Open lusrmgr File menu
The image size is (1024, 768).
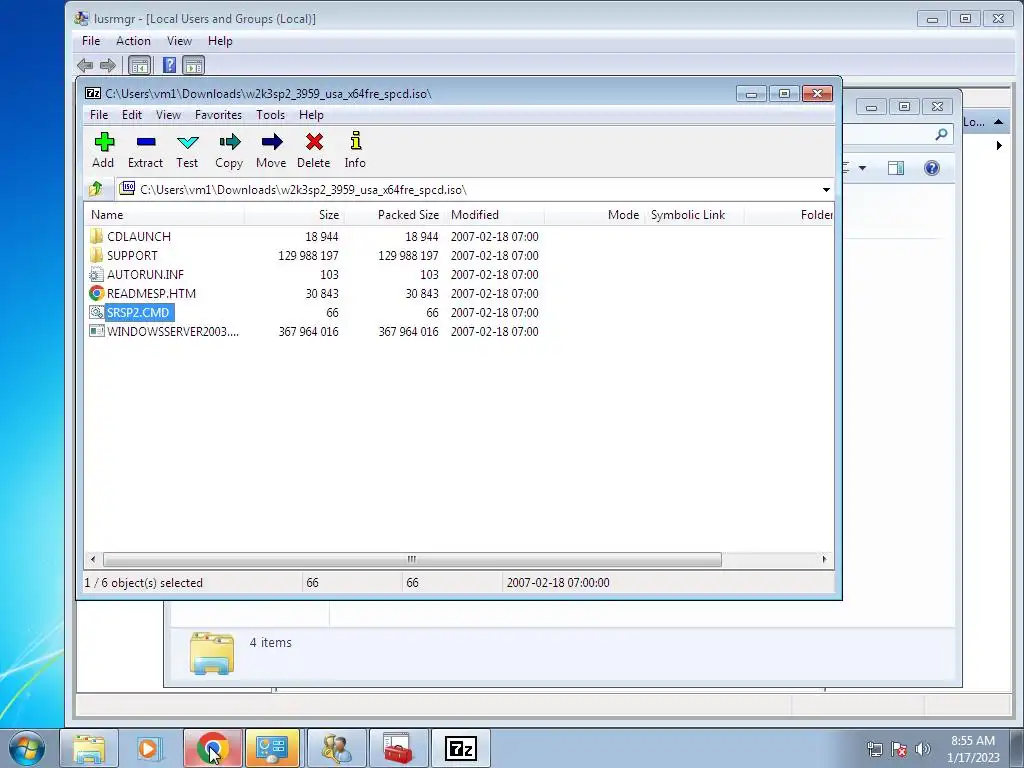pyautogui.click(x=91, y=40)
